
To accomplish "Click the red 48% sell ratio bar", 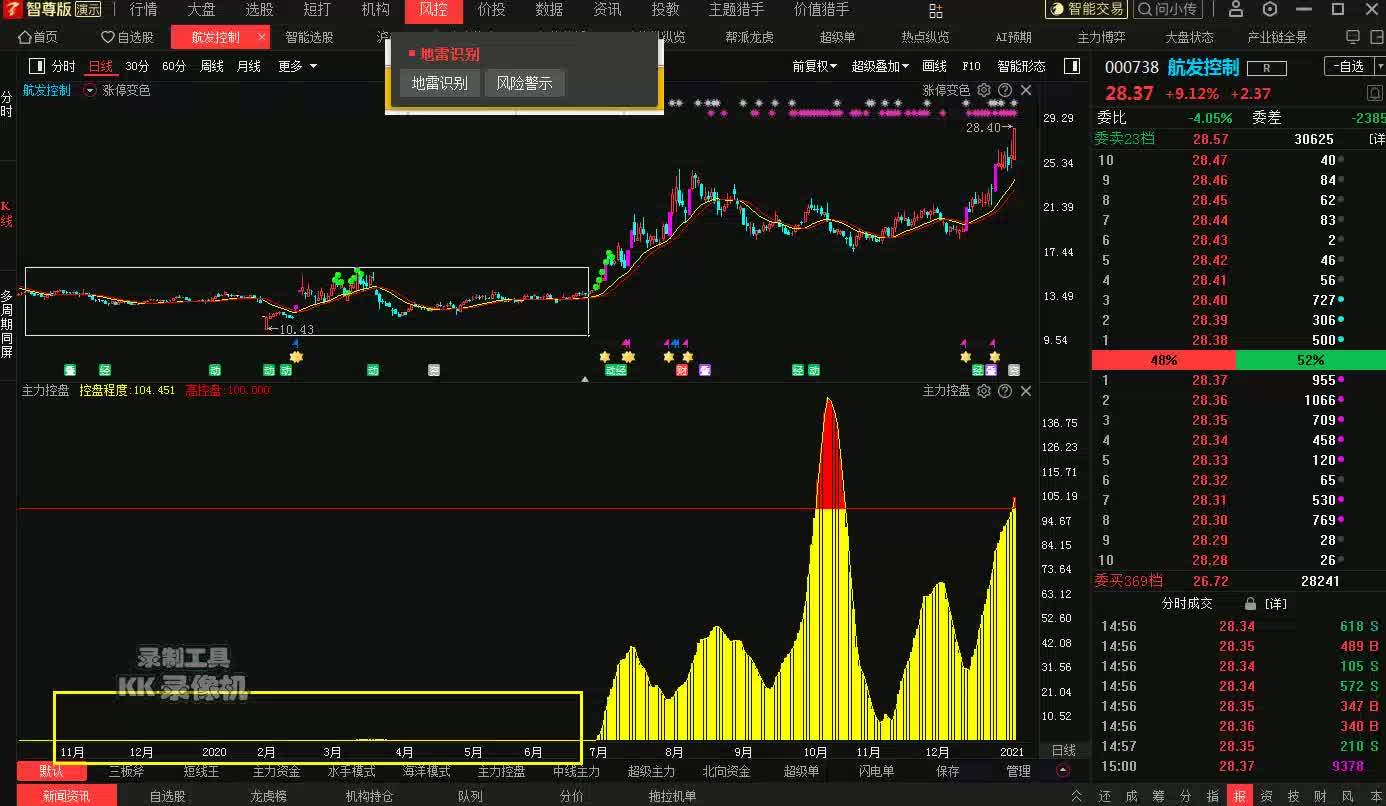I will pyautogui.click(x=1164, y=360).
